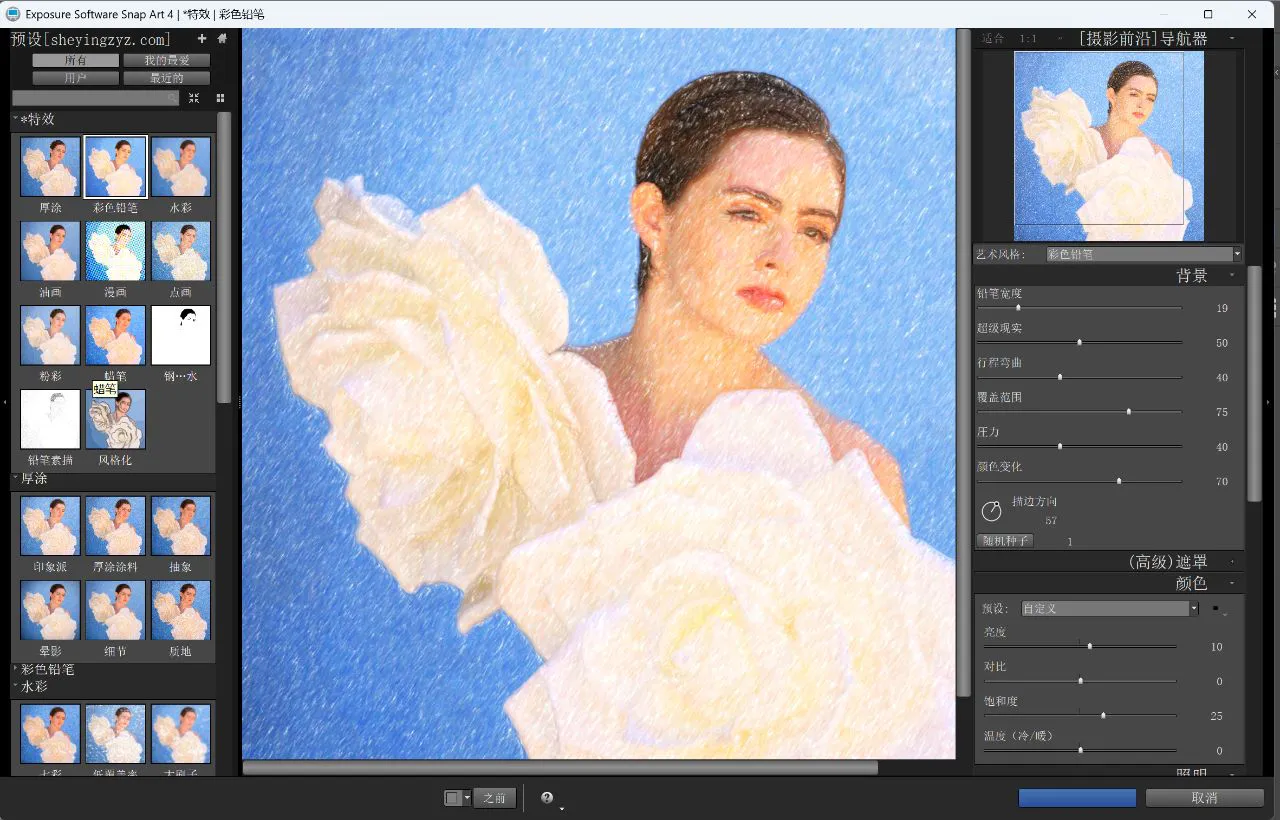Image resolution: width=1280 pixels, height=820 pixels.
Task: Collapse the 背景 panel section
Action: (x=1232, y=275)
